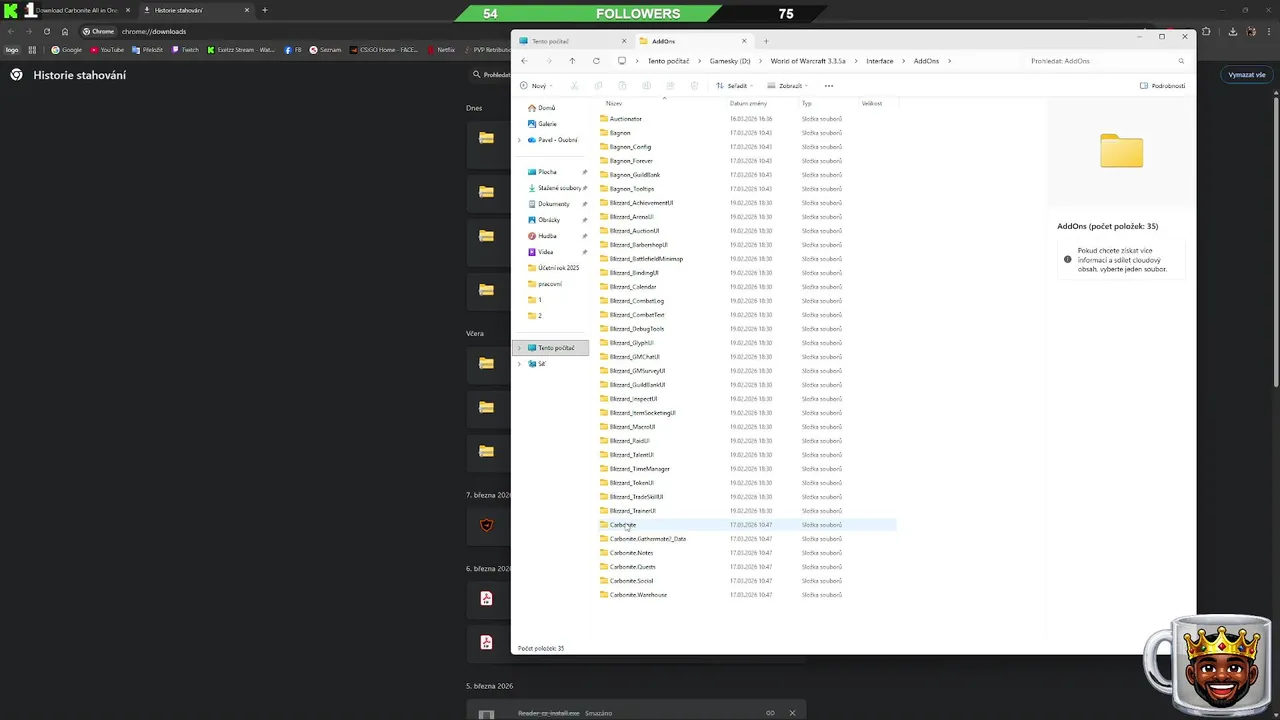Add a new Explorer tab with plus button
Screen dimensions: 1280x720
[766, 41]
